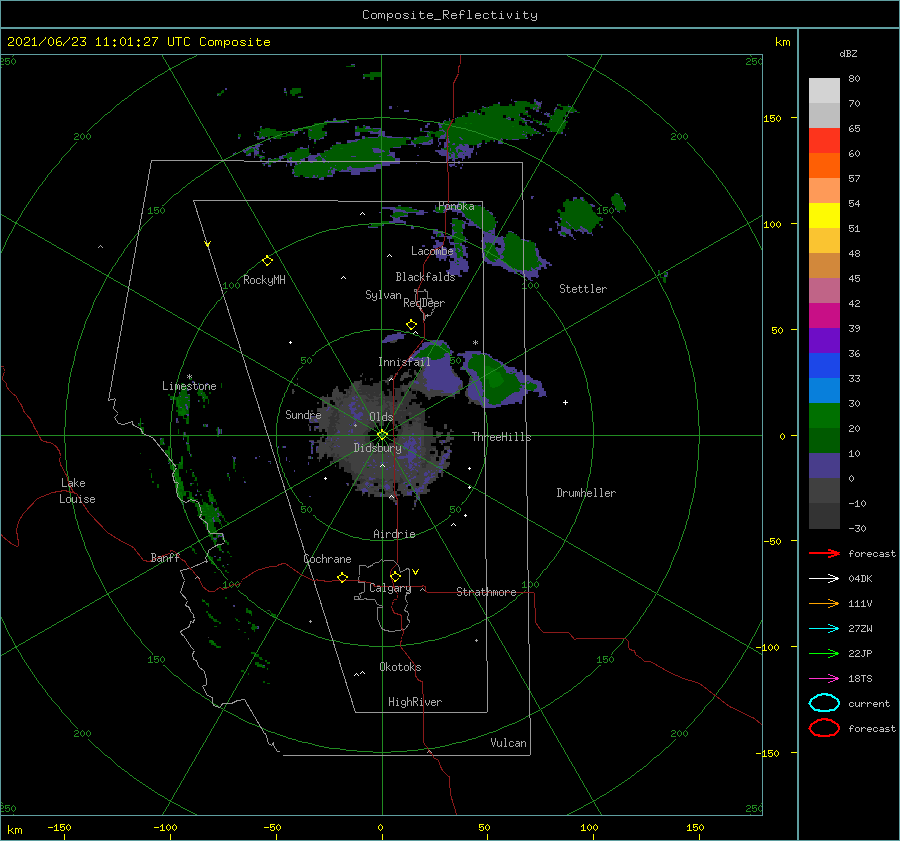Pick the magenta swatch on dBZ scale
Screen dimensions: 900x841
824,315
